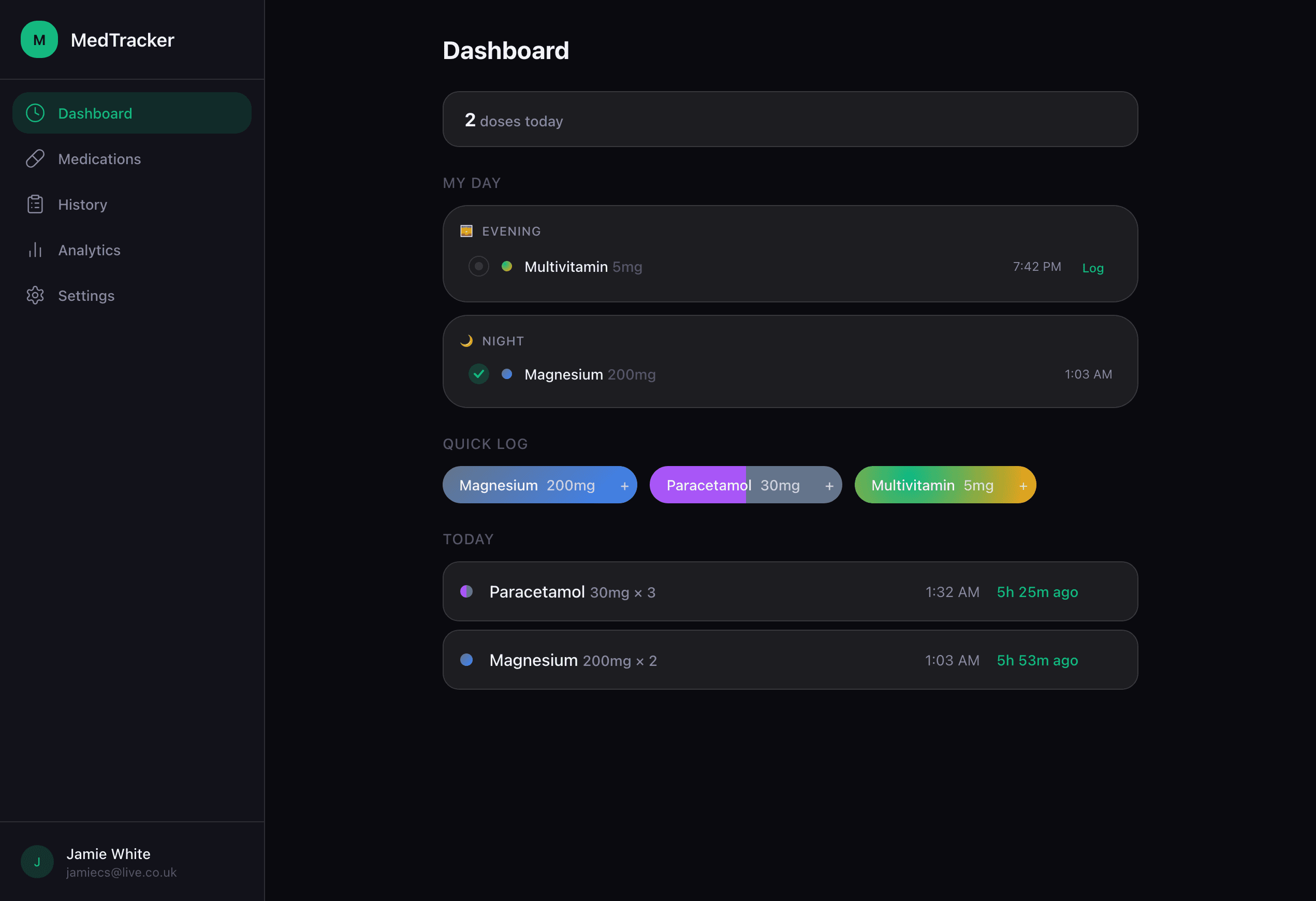Click the plus on the Multivitamin quick log pill
Viewport: 1316px width, 901px height.
(x=1022, y=485)
